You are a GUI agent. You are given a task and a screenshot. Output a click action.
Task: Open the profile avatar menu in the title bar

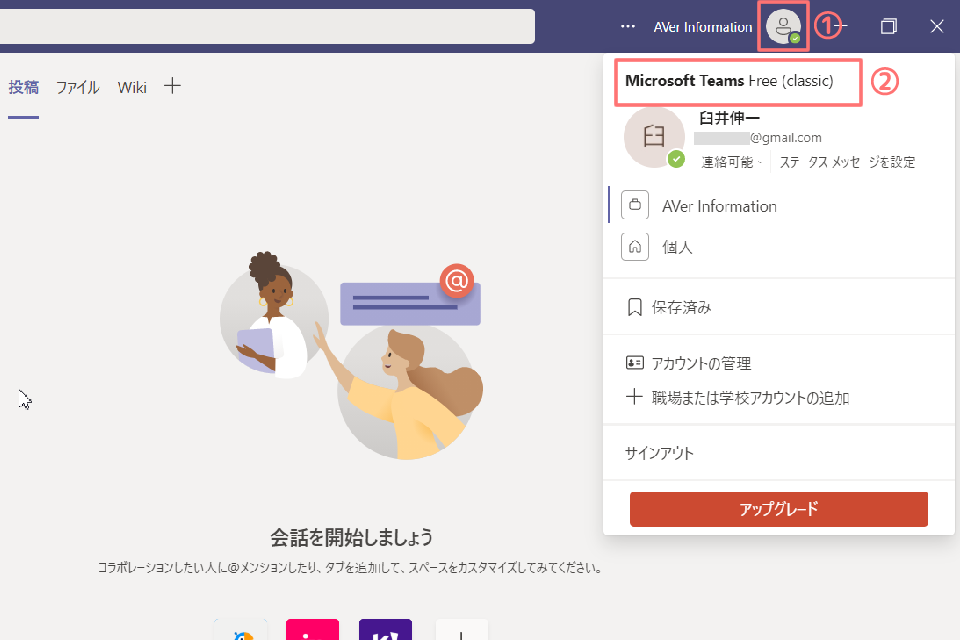[783, 27]
